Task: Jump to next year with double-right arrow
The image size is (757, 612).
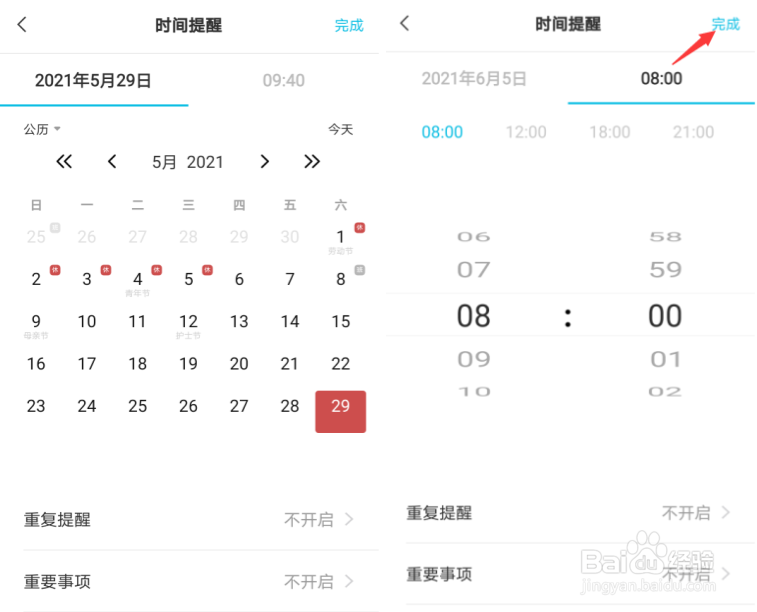Action: point(312,162)
